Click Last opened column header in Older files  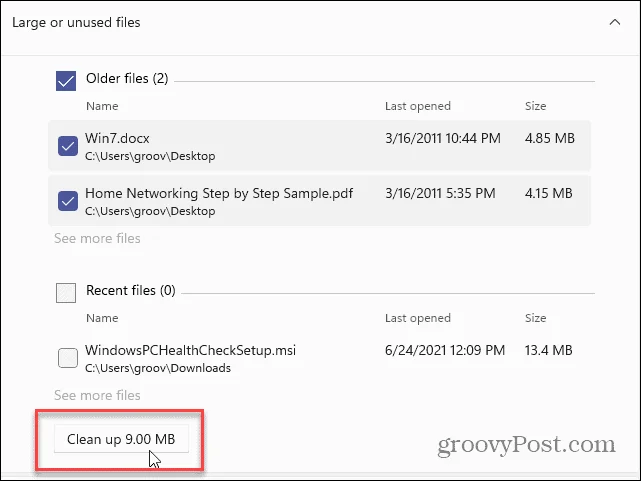pyautogui.click(x=418, y=106)
